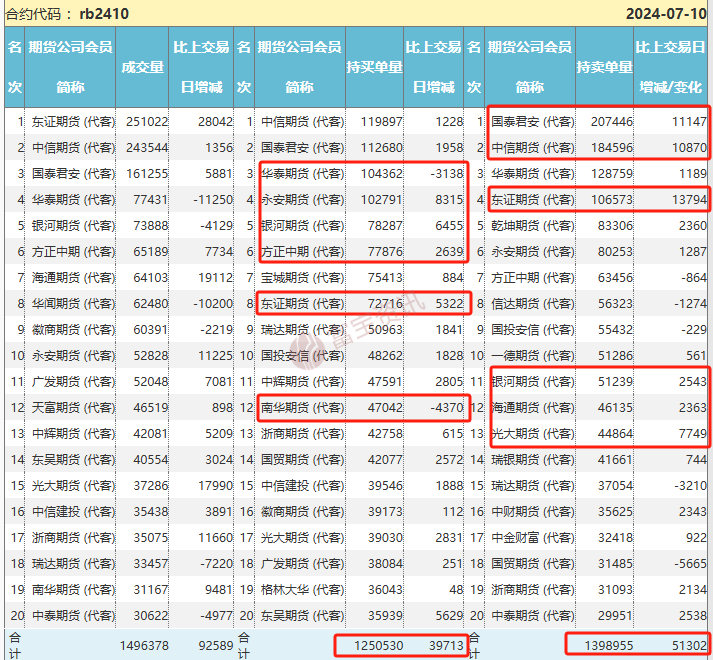Click short position value 128759

click(612, 173)
